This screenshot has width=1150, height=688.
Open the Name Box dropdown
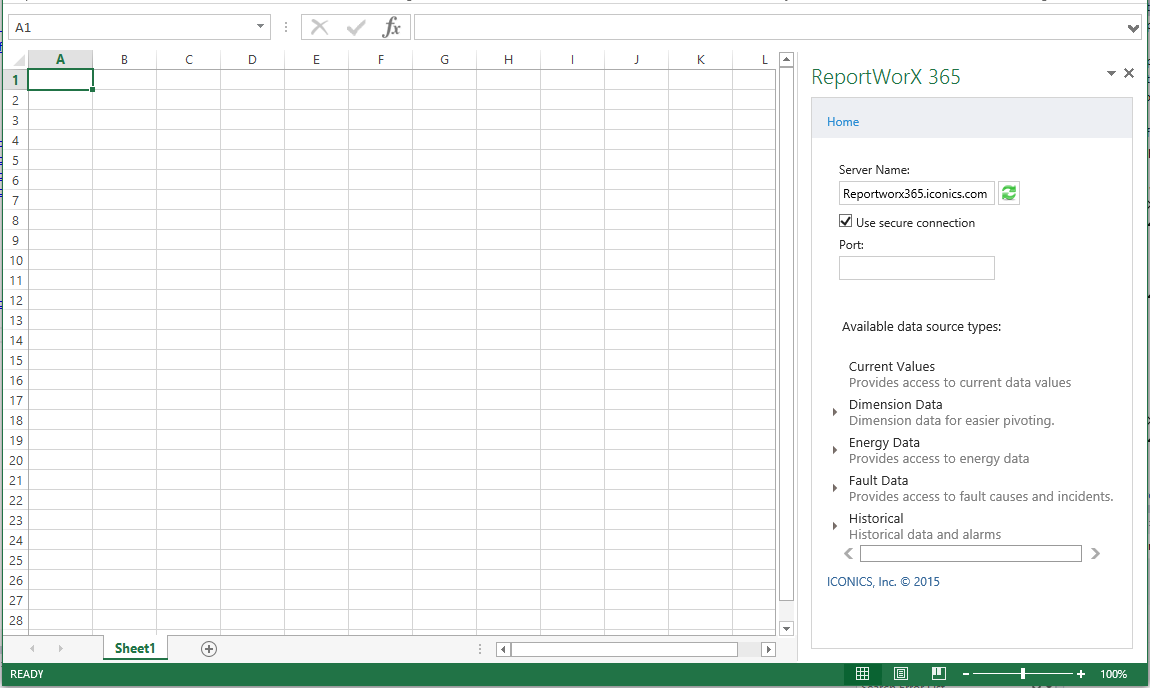(260, 27)
